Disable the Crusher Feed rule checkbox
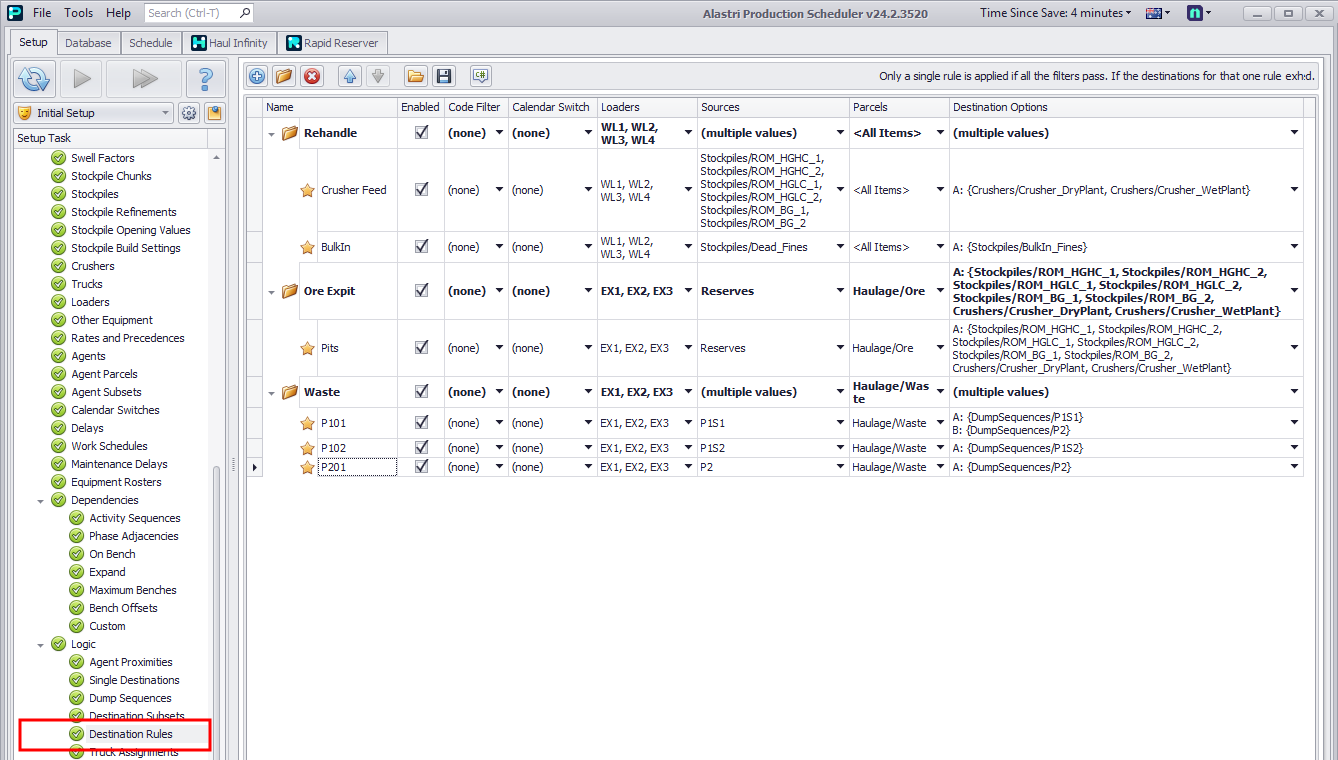The image size is (1338, 760). point(421,189)
